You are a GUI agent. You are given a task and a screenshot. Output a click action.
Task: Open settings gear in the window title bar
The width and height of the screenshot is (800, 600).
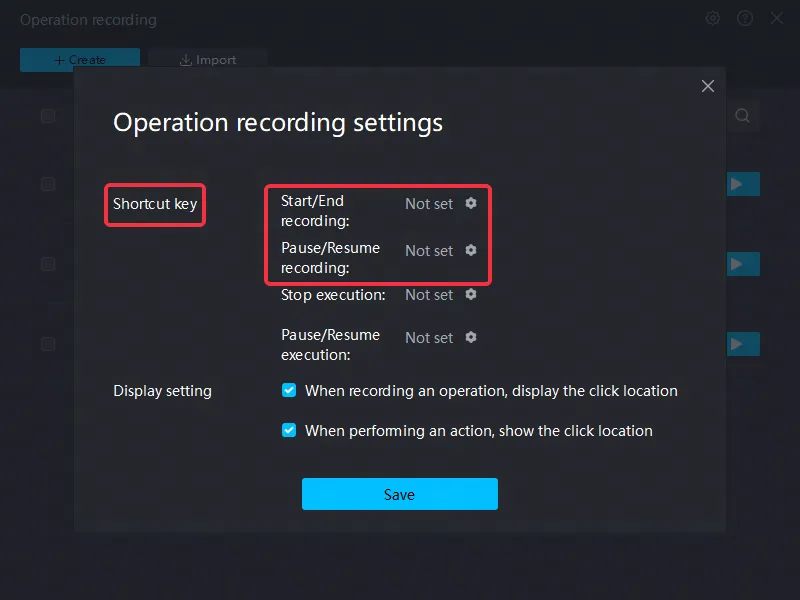click(713, 19)
